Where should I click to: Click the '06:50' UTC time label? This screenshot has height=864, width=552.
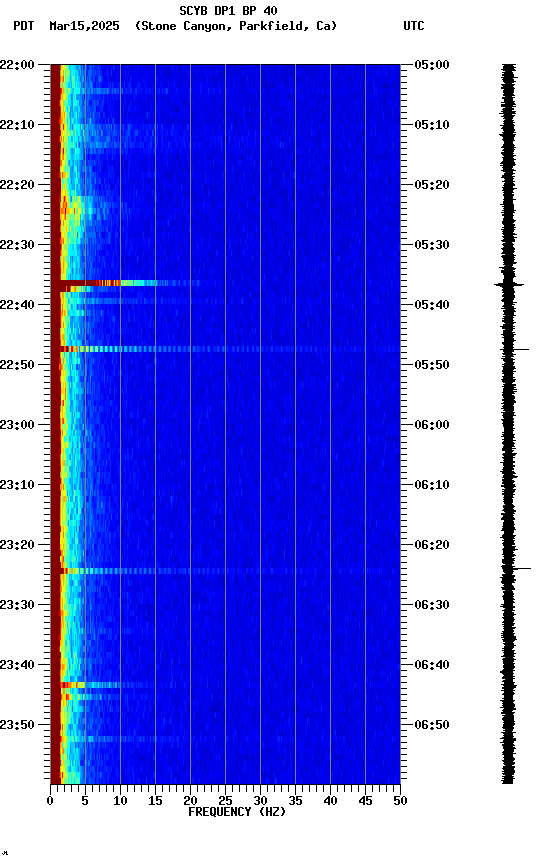click(432, 725)
